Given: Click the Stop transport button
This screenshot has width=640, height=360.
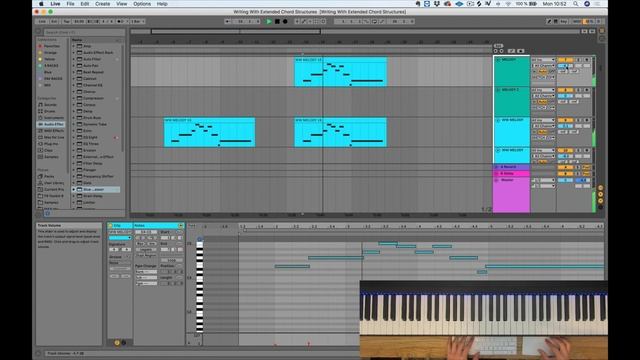Looking at the screenshot, I should (277, 21).
